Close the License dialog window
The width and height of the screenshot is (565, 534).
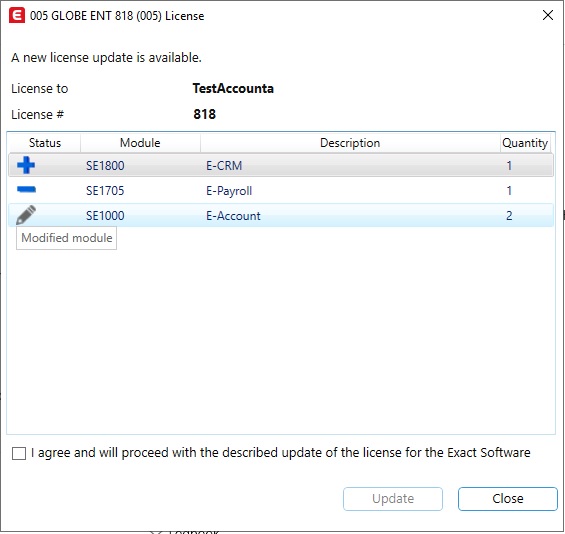pos(548,15)
